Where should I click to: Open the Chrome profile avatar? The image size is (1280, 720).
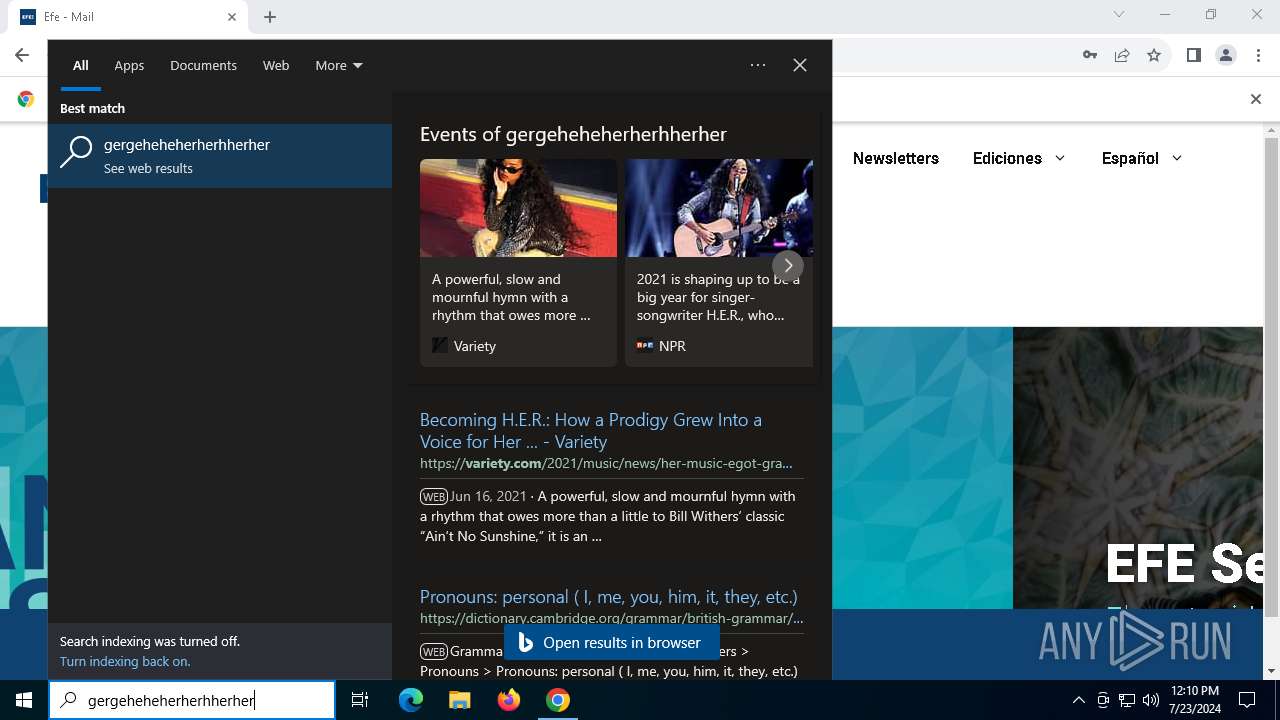tap(1226, 55)
